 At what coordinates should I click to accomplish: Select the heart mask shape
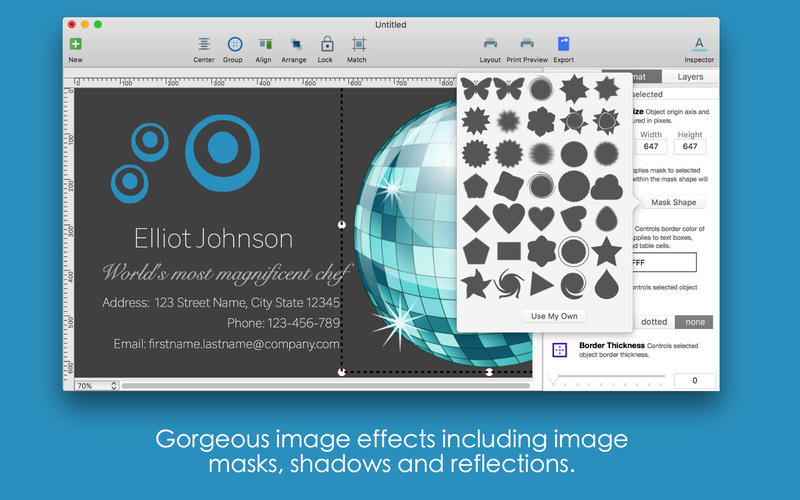tap(509, 218)
